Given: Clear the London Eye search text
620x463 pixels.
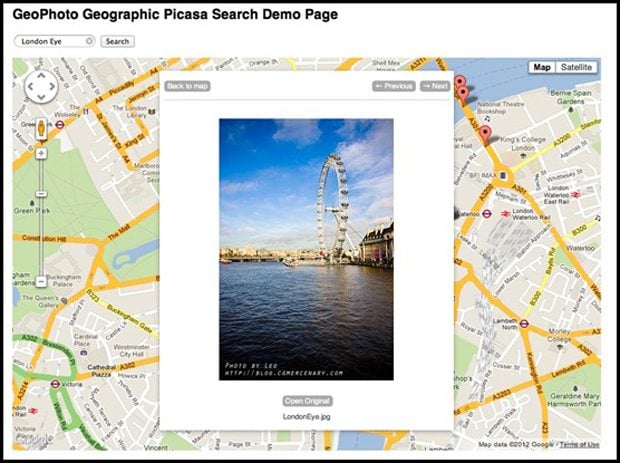Looking at the screenshot, I should pyautogui.click(x=89, y=41).
